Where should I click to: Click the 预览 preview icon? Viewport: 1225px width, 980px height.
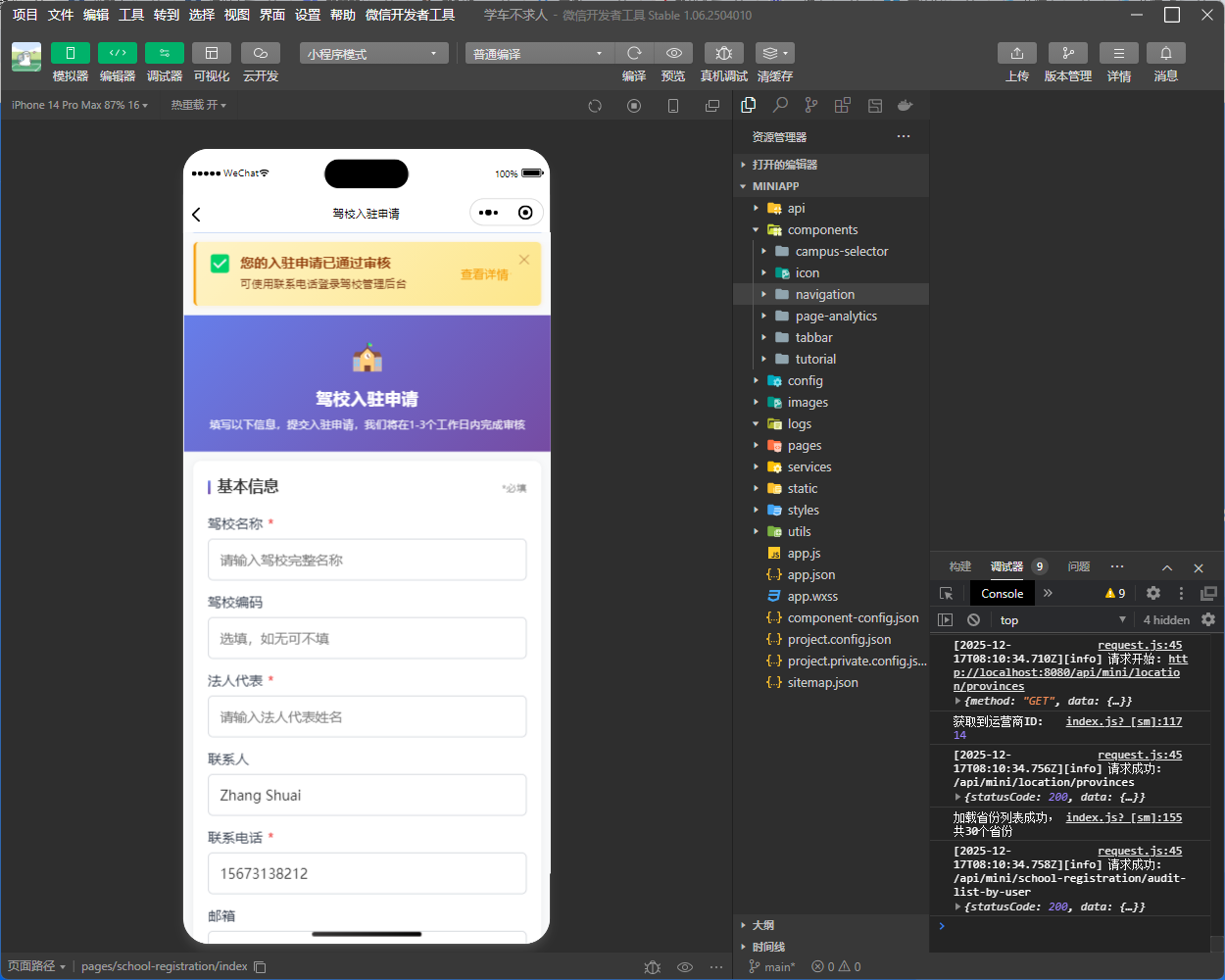(673, 53)
